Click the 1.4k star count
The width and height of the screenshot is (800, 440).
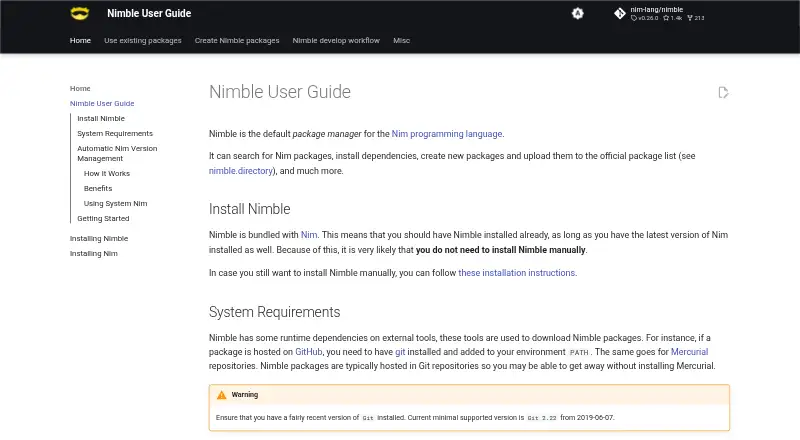point(672,18)
